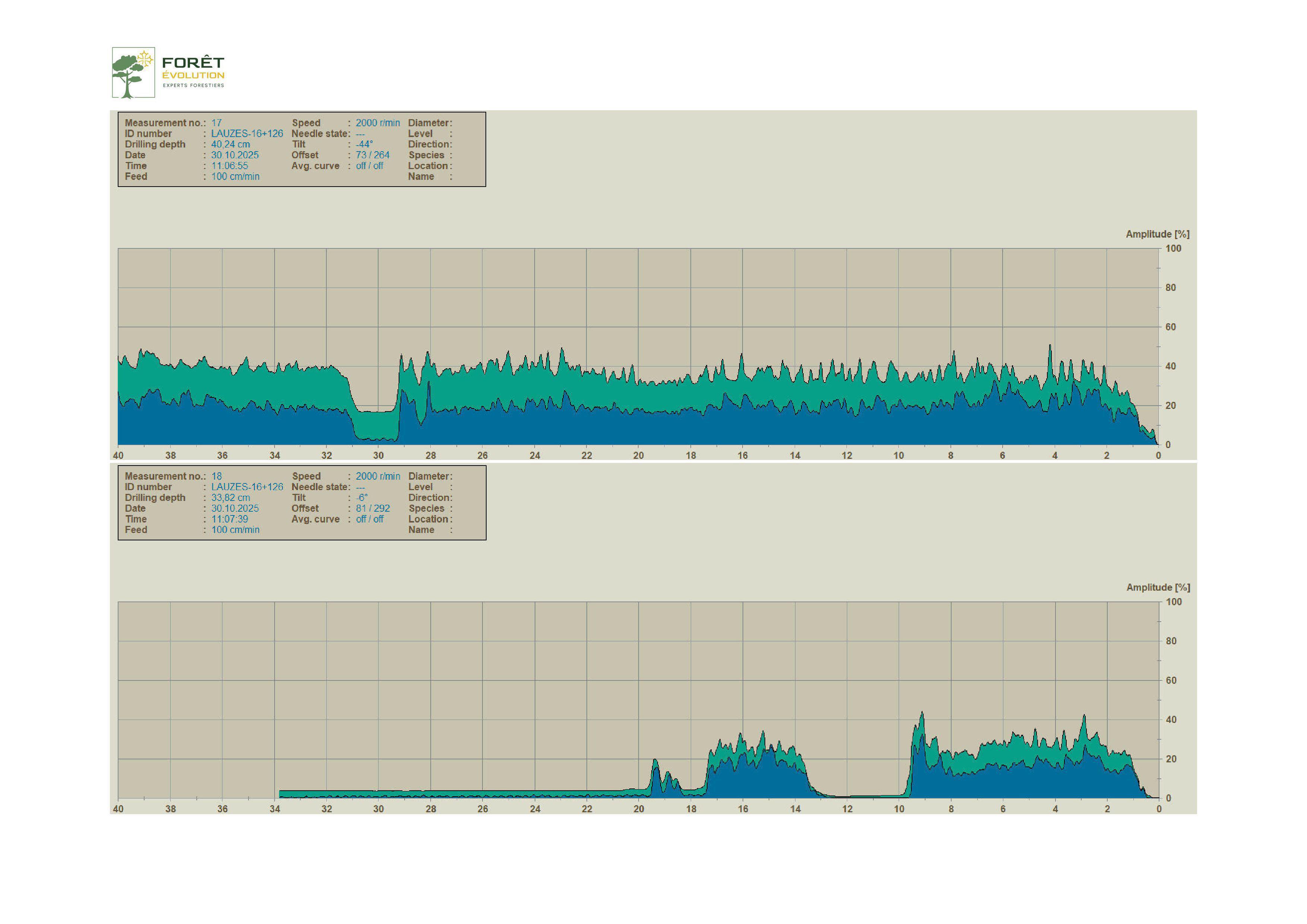The height and width of the screenshot is (924, 1307).
Task: Select the ID number LAUZES-16+126 in the first panel
Action: (247, 134)
